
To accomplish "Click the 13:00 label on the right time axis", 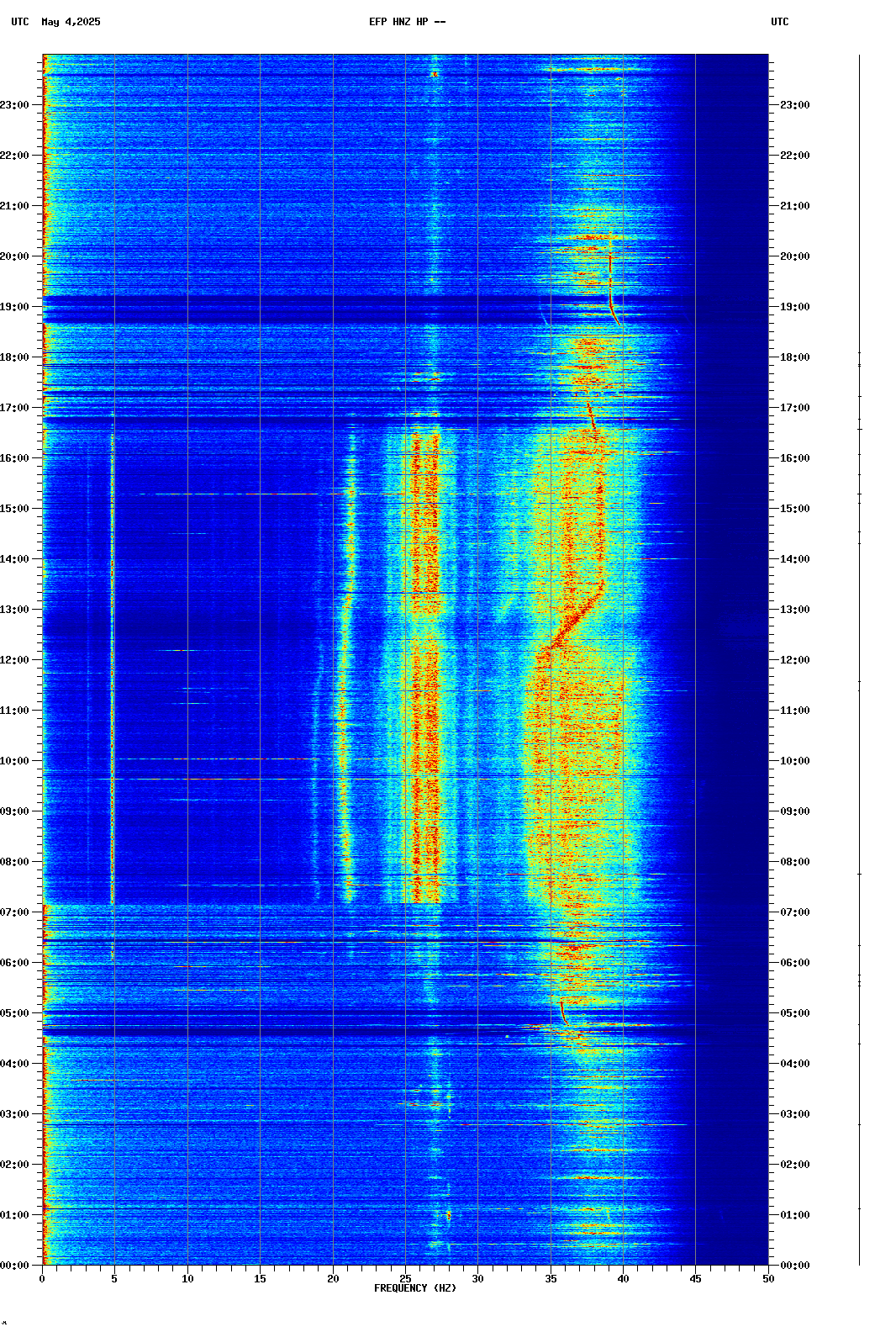I will coord(795,610).
